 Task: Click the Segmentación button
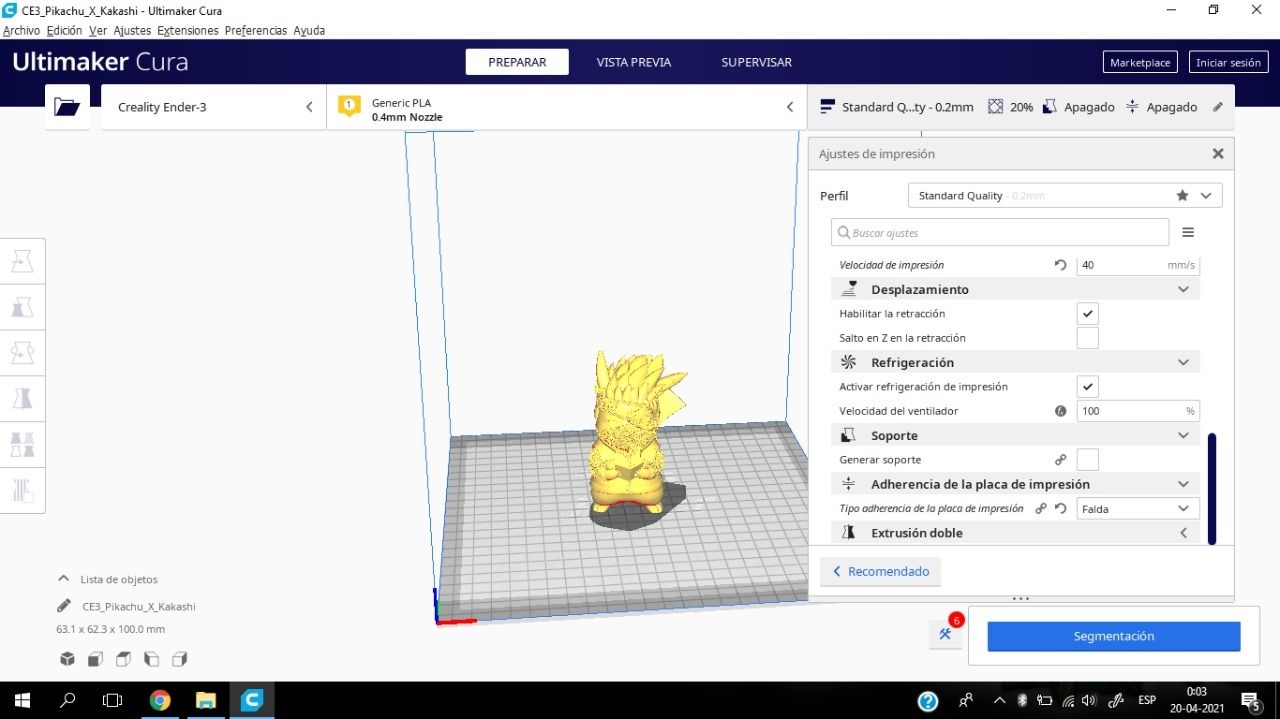click(x=1114, y=636)
